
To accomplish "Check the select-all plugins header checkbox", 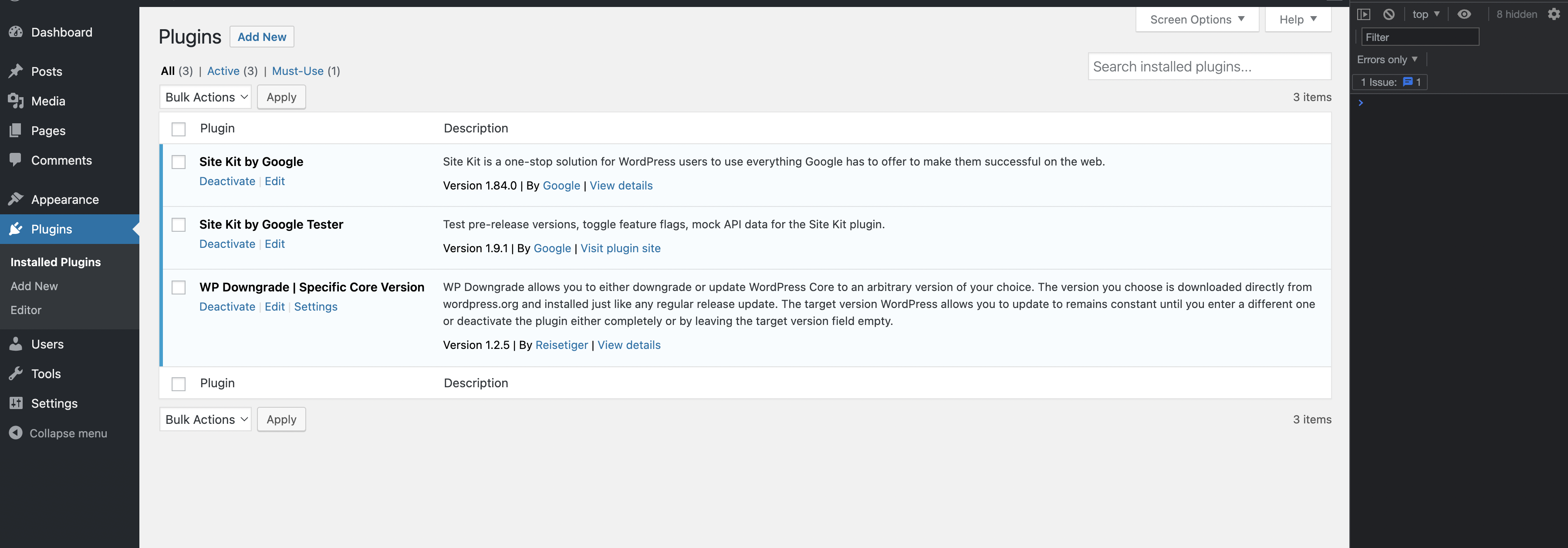I will pos(178,129).
